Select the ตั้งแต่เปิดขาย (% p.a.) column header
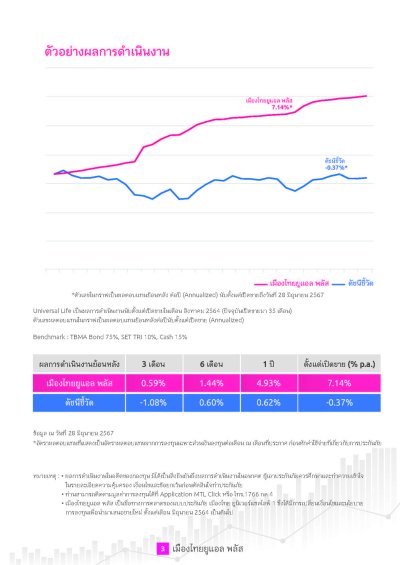 (339, 364)
